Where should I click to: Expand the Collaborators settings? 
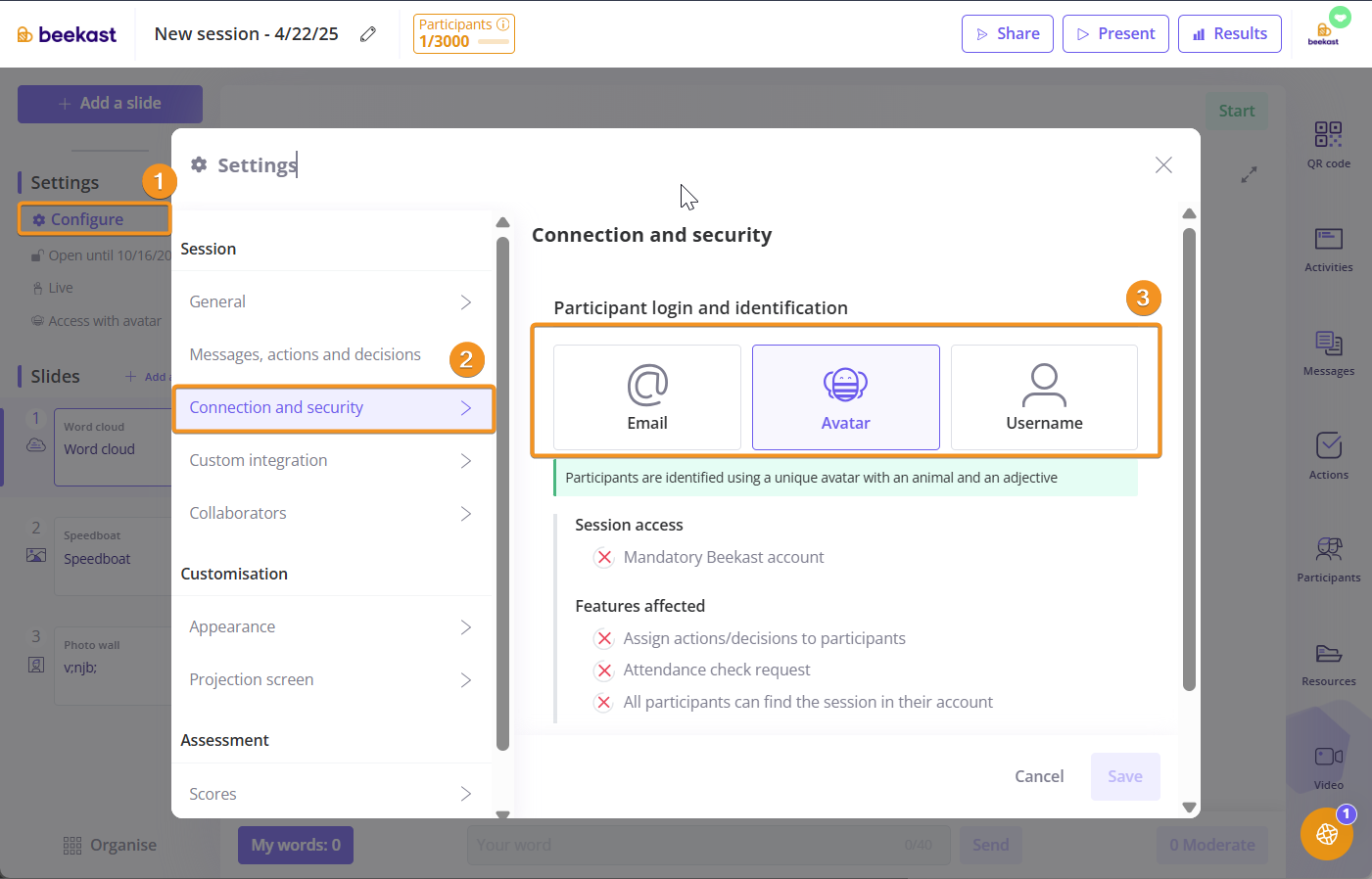[x=332, y=514]
